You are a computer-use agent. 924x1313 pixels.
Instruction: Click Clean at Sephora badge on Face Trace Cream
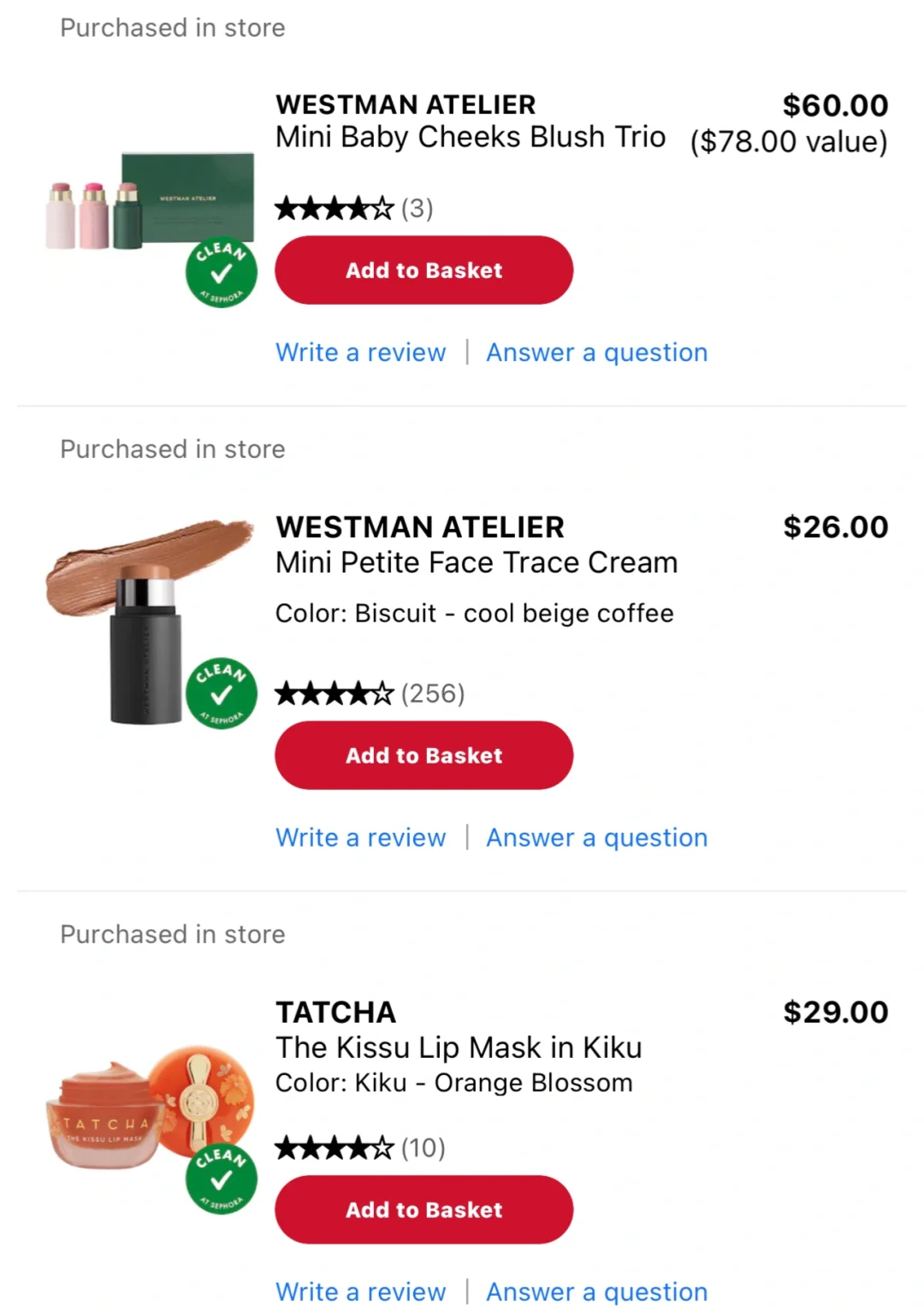(222, 693)
